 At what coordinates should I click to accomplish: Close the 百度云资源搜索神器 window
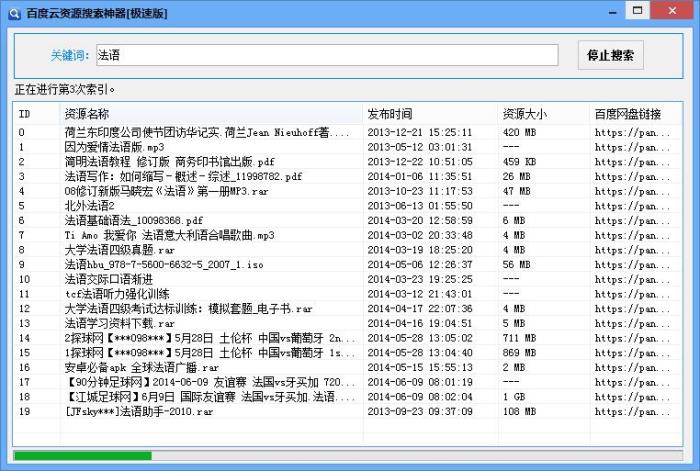coord(672,10)
